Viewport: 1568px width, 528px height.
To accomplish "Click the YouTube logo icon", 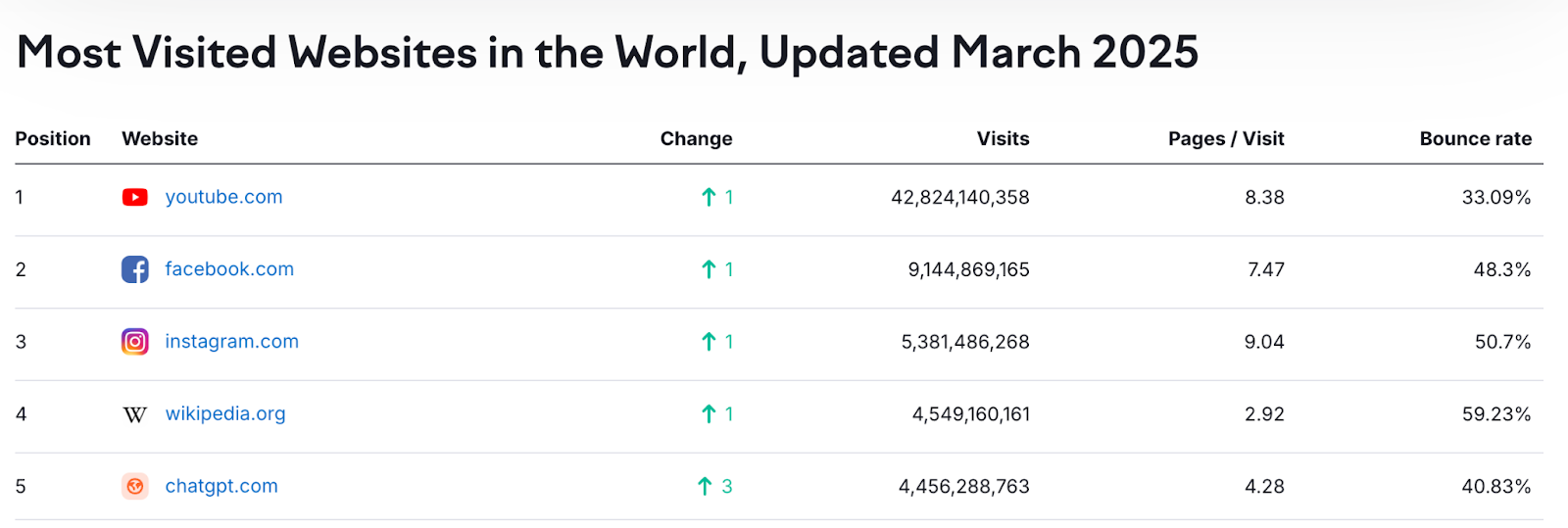I will tap(135, 197).
